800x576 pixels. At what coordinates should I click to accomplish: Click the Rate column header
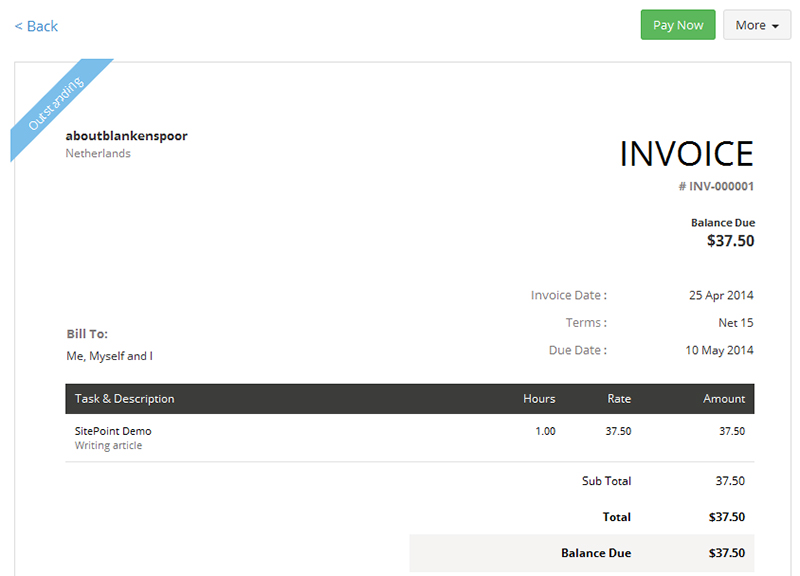point(619,399)
